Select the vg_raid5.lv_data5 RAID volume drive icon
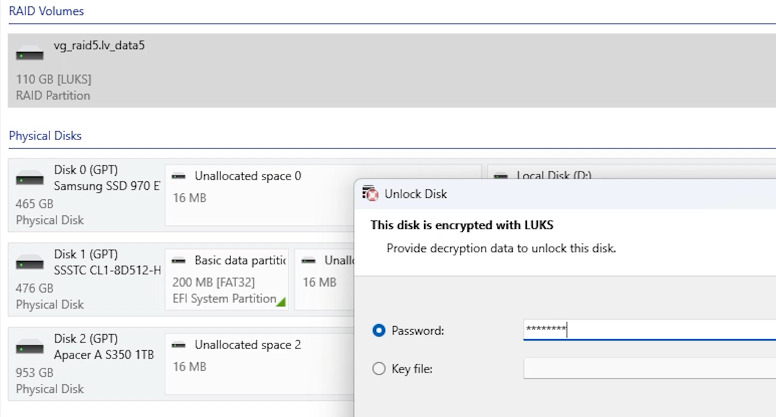Screen dimensions: 776x417 (30, 53)
